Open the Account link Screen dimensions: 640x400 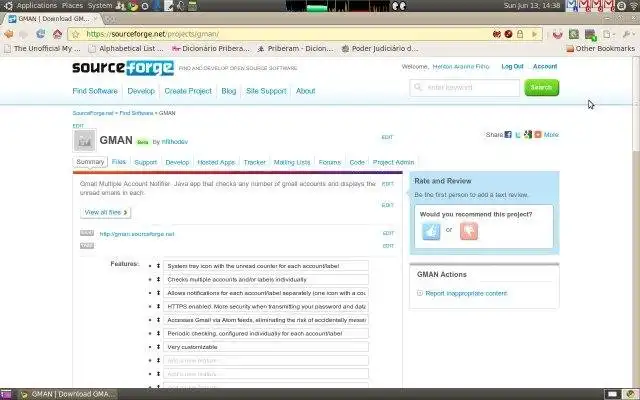[x=545, y=67]
